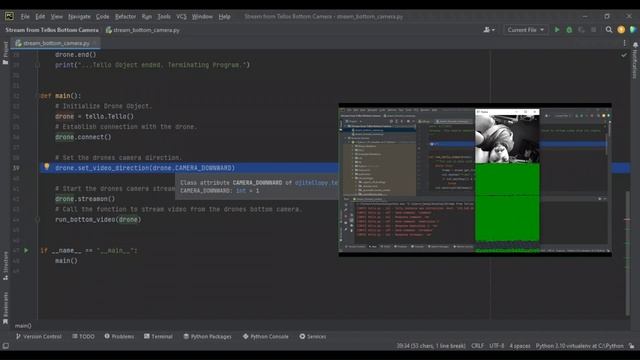Change the 4 spaces indent setting

[520, 346]
